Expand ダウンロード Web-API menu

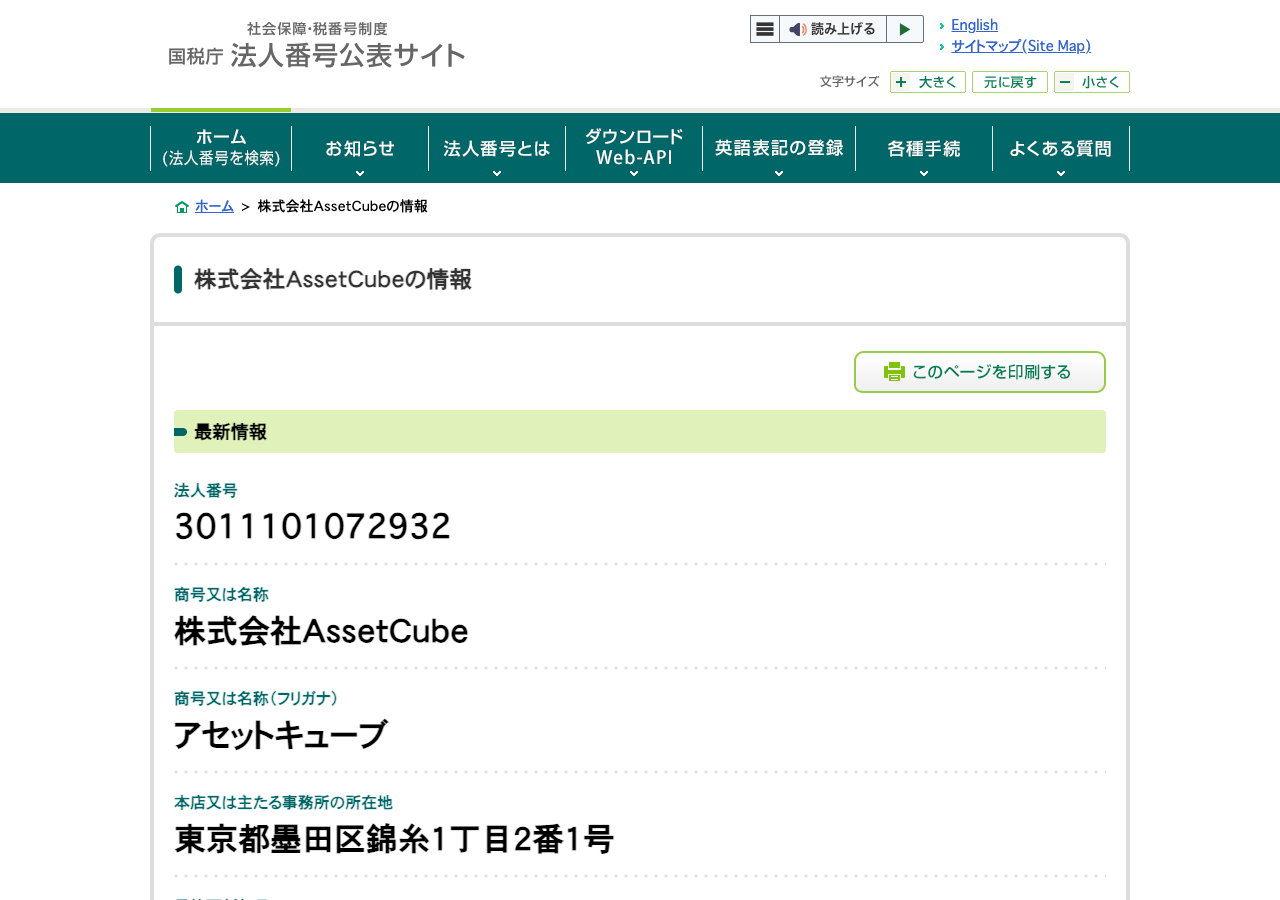634,148
